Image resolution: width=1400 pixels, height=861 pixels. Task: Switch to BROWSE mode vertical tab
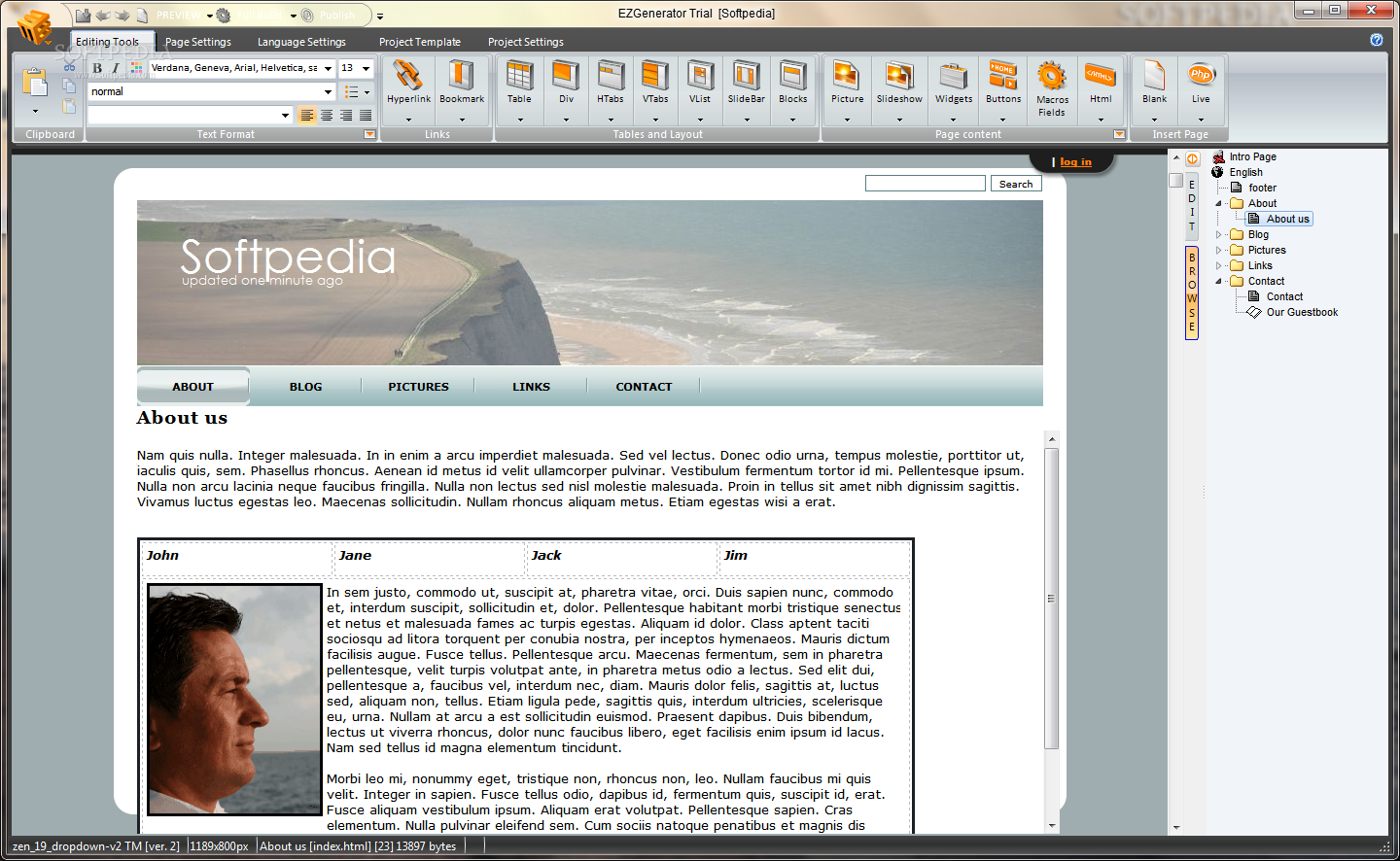pos(1192,293)
